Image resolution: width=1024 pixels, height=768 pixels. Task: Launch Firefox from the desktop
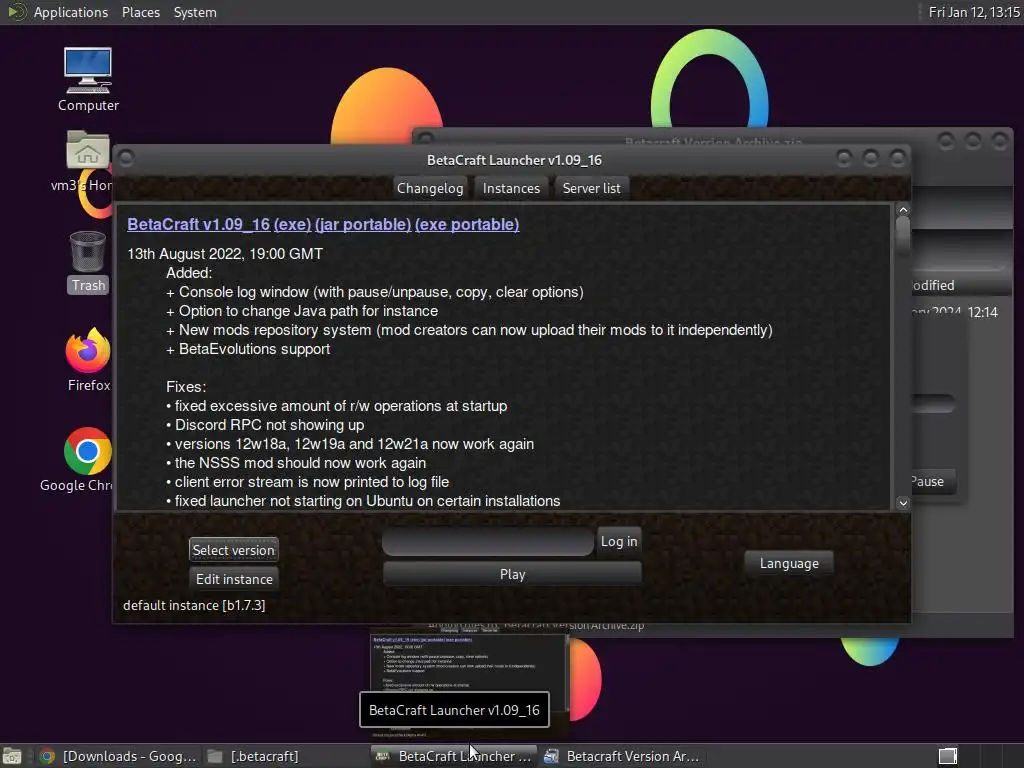[x=88, y=359]
